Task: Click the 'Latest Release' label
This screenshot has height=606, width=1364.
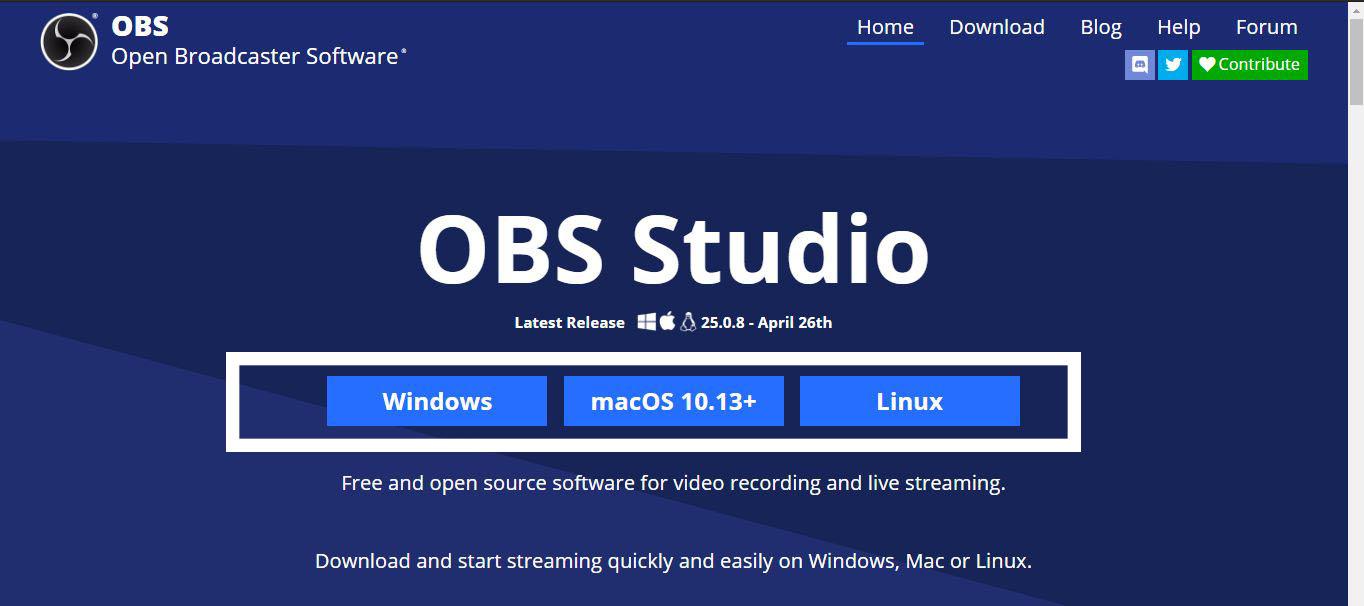Action: pos(569,322)
